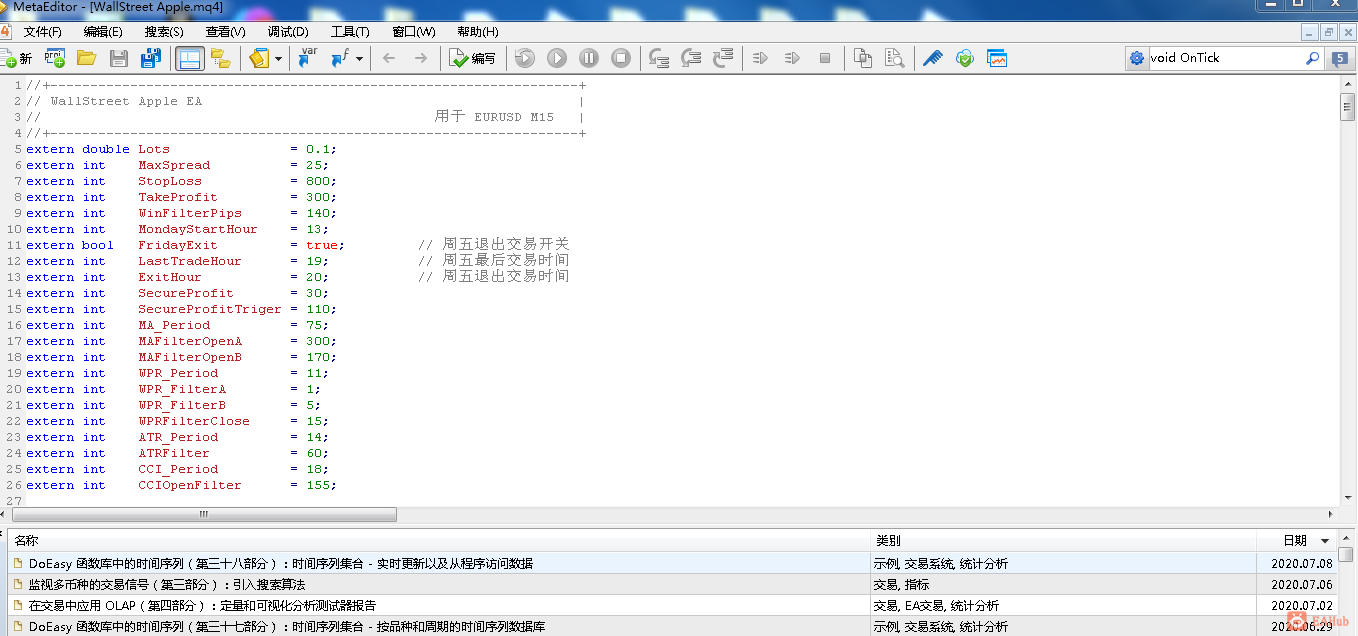Expand the insert function dropdown arrow
Screen dimensions: 1358x636
point(359,58)
